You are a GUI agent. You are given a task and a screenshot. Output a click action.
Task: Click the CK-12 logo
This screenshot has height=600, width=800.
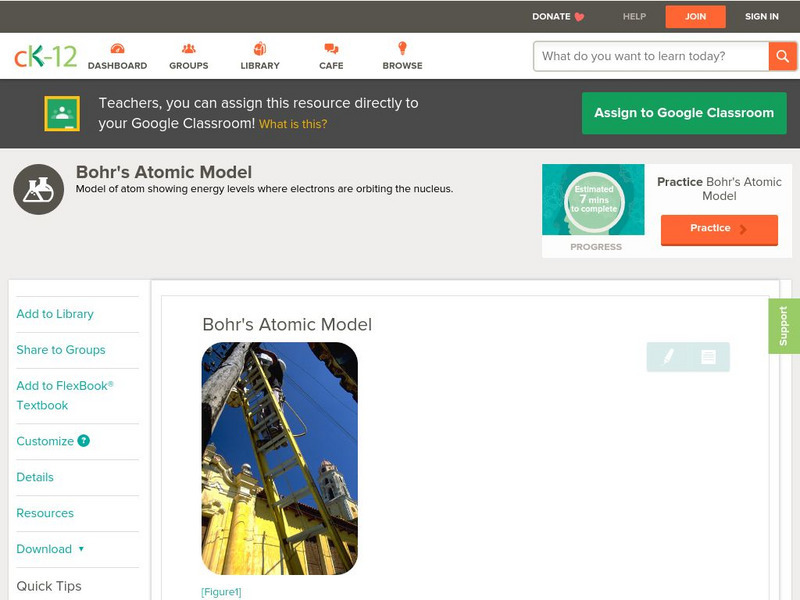(45, 57)
